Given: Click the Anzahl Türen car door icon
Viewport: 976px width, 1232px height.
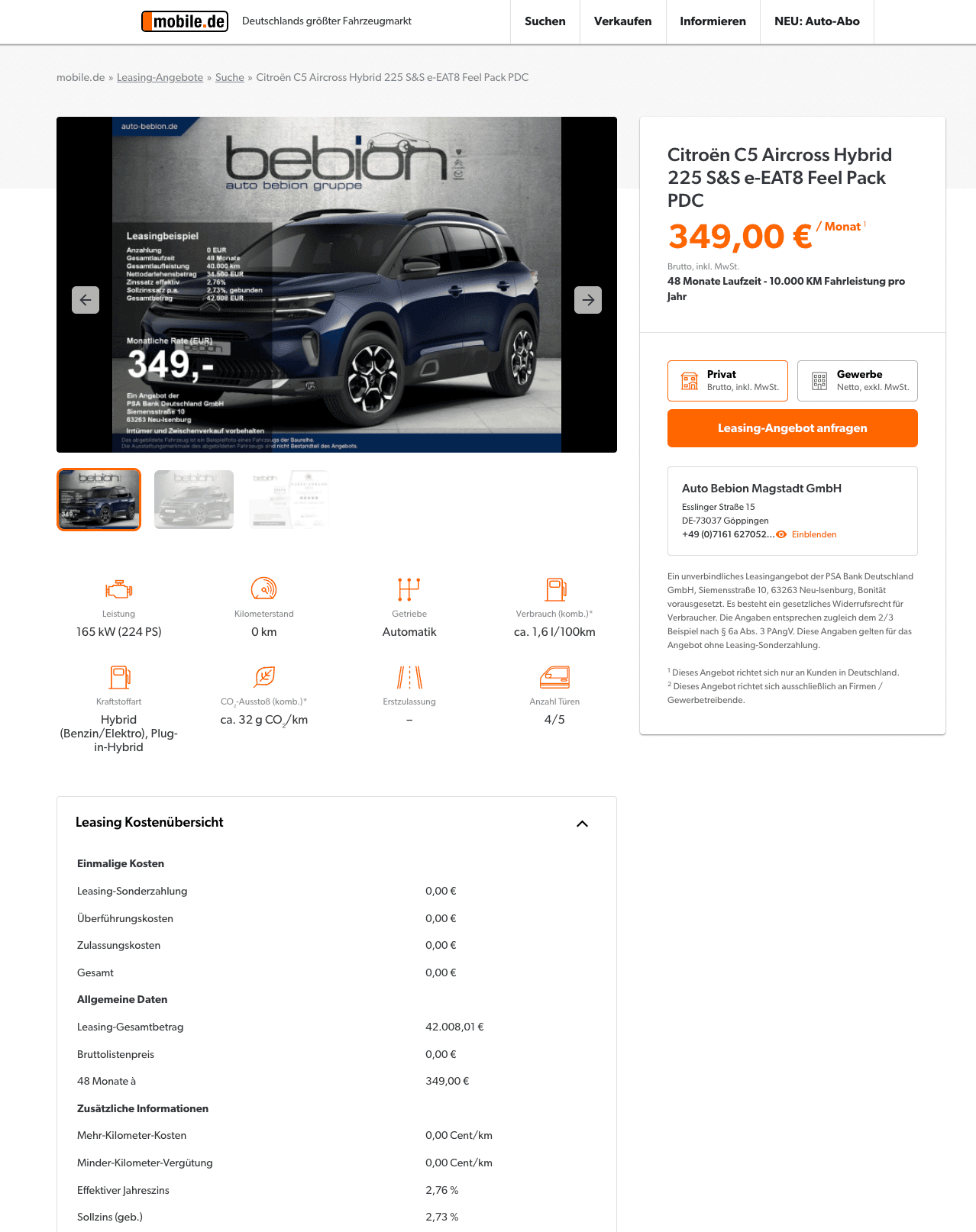Looking at the screenshot, I should coord(555,677).
